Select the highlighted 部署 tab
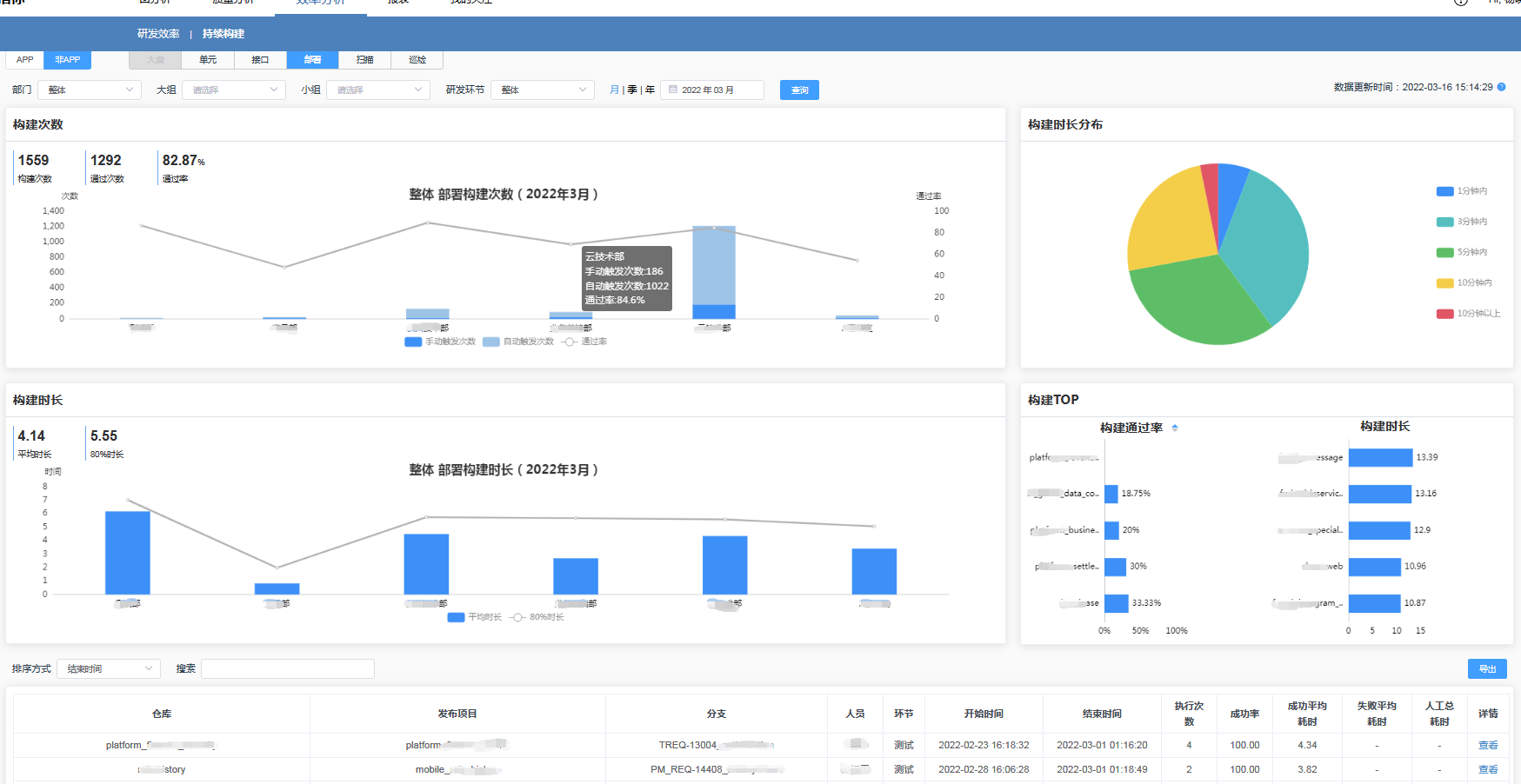The width and height of the screenshot is (1521, 784). click(x=312, y=60)
